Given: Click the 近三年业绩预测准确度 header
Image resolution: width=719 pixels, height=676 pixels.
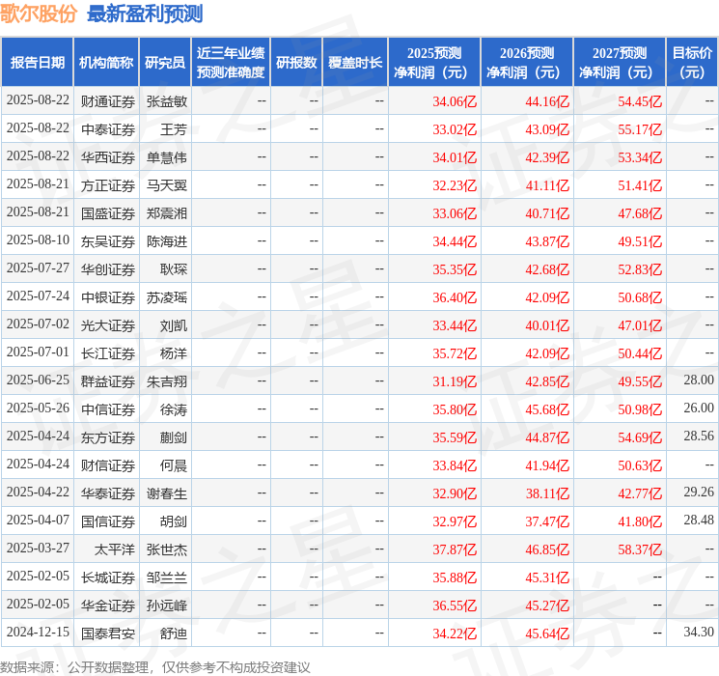Looking at the screenshot, I should pyautogui.click(x=231, y=62).
